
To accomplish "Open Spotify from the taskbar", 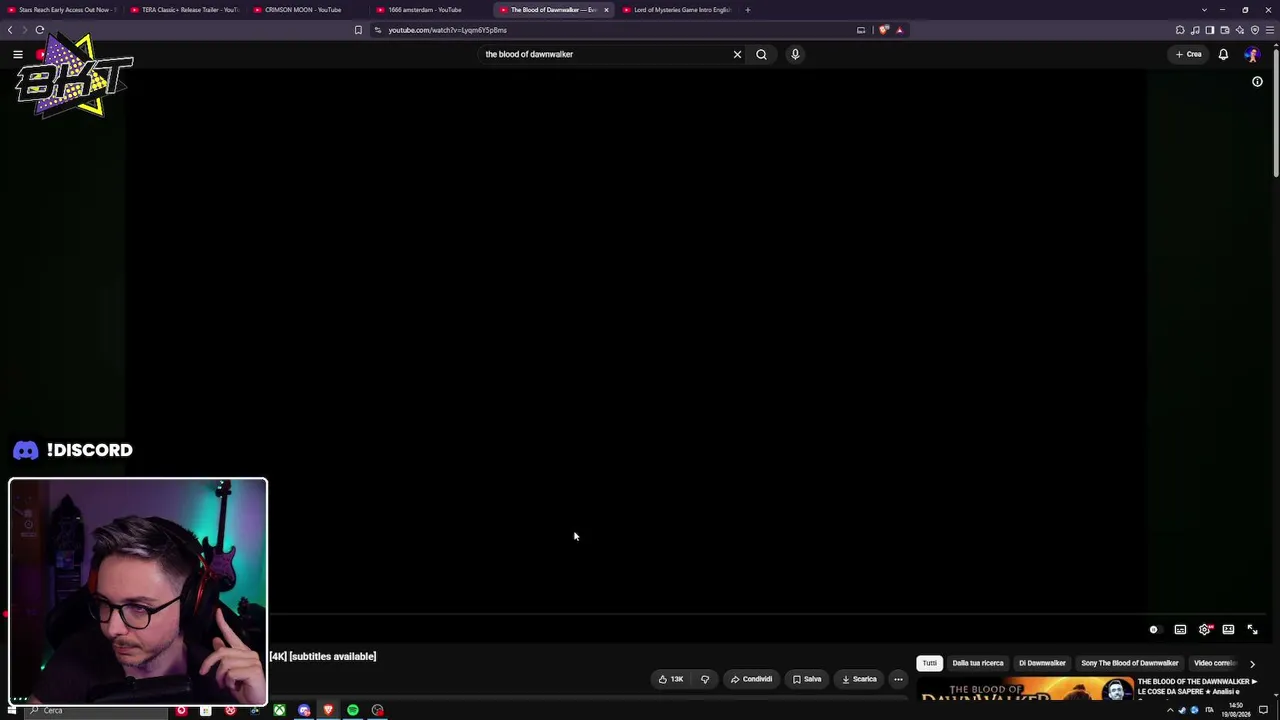I will [353, 710].
